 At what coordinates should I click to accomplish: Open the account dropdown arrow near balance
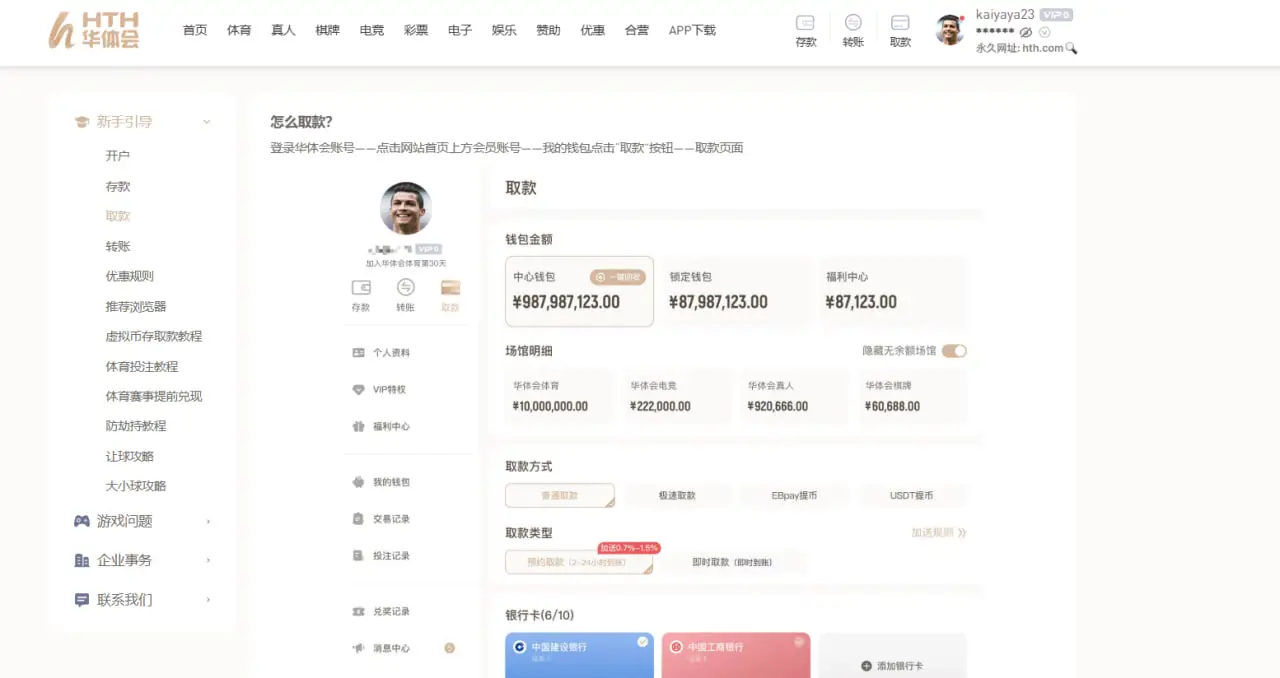tap(1045, 32)
